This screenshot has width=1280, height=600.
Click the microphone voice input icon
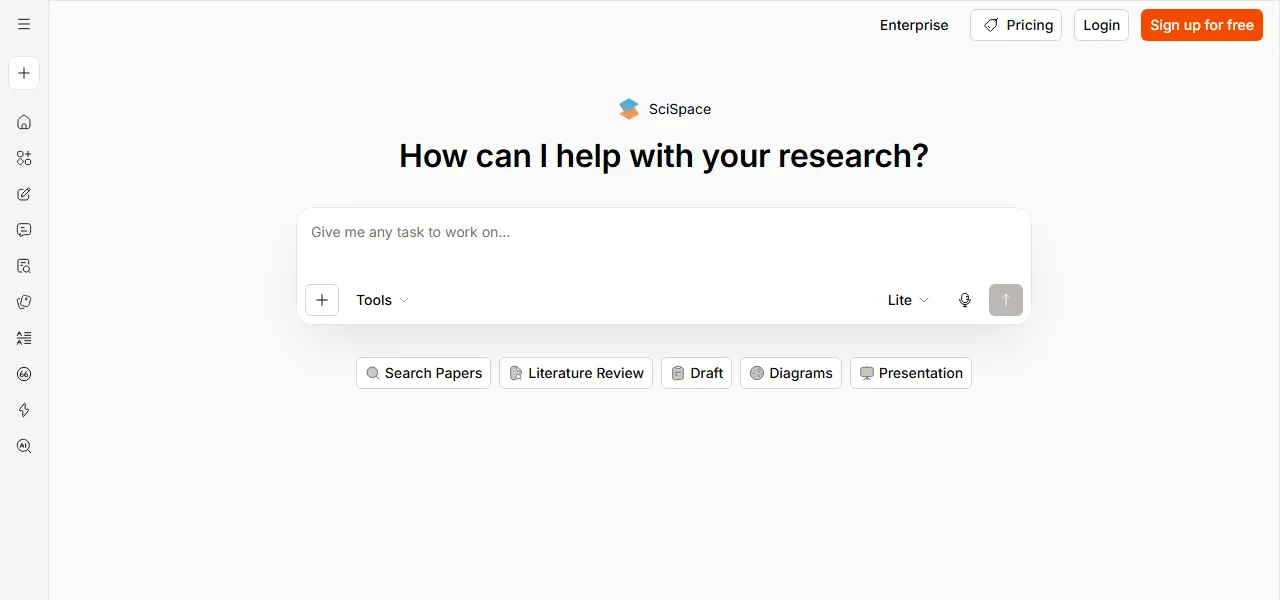click(965, 300)
